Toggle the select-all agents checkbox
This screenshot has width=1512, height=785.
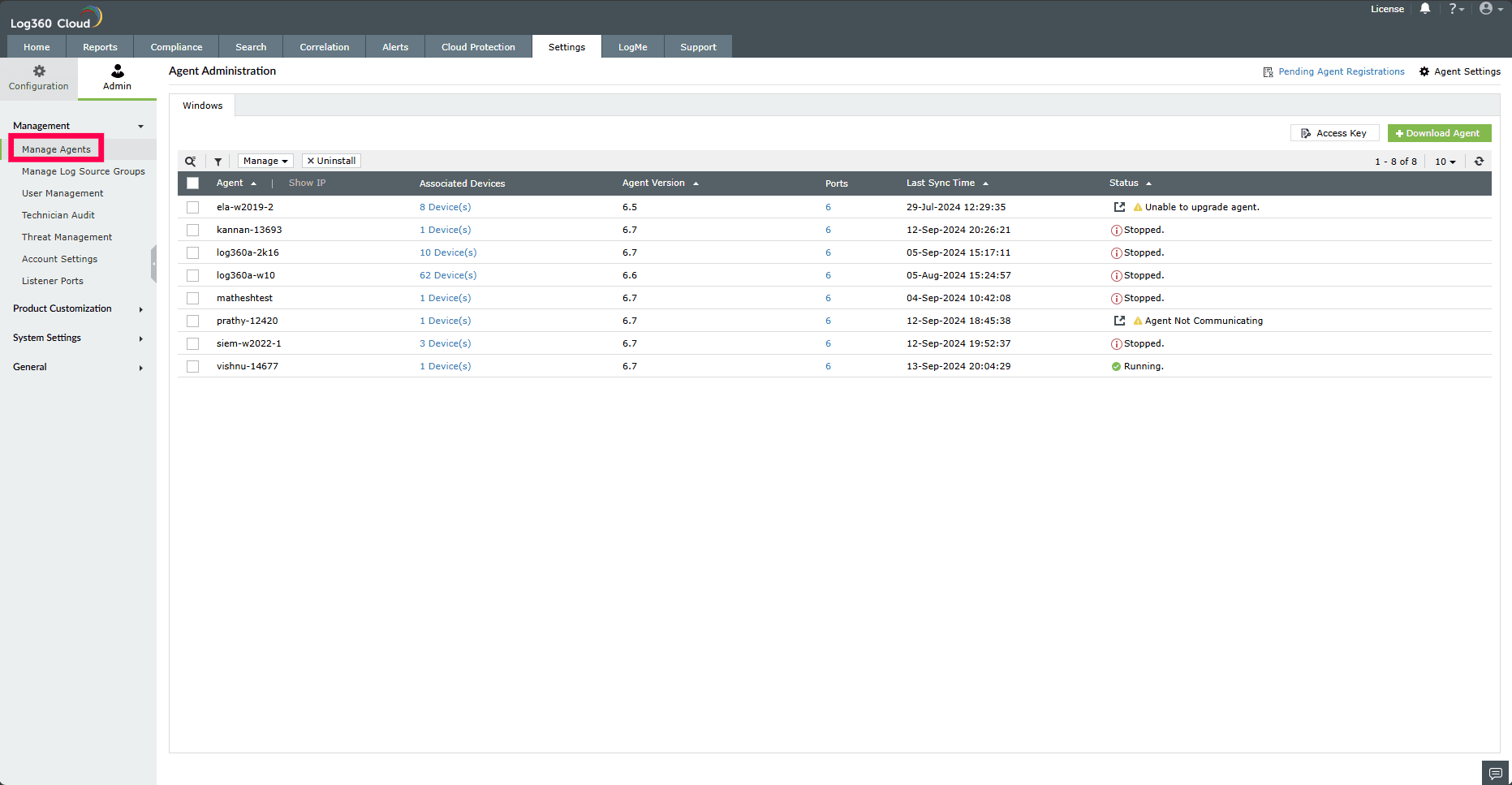click(192, 183)
